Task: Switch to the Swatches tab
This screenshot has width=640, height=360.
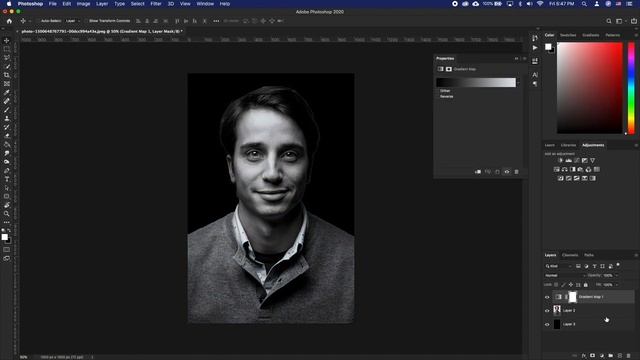Action: click(568, 35)
